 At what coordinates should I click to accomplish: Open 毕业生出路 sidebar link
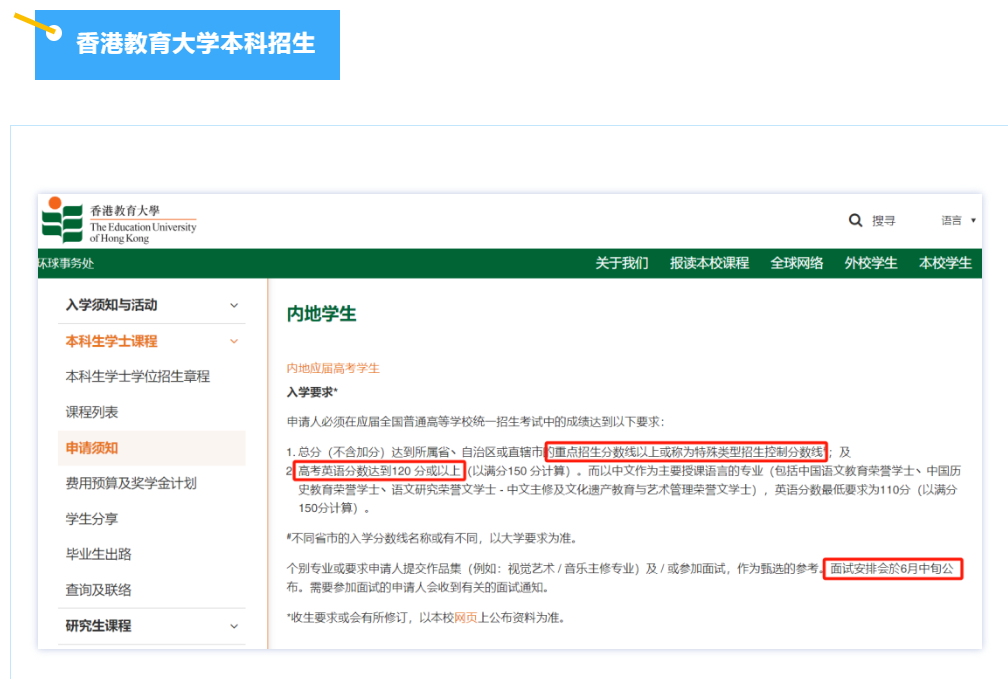tap(98, 554)
